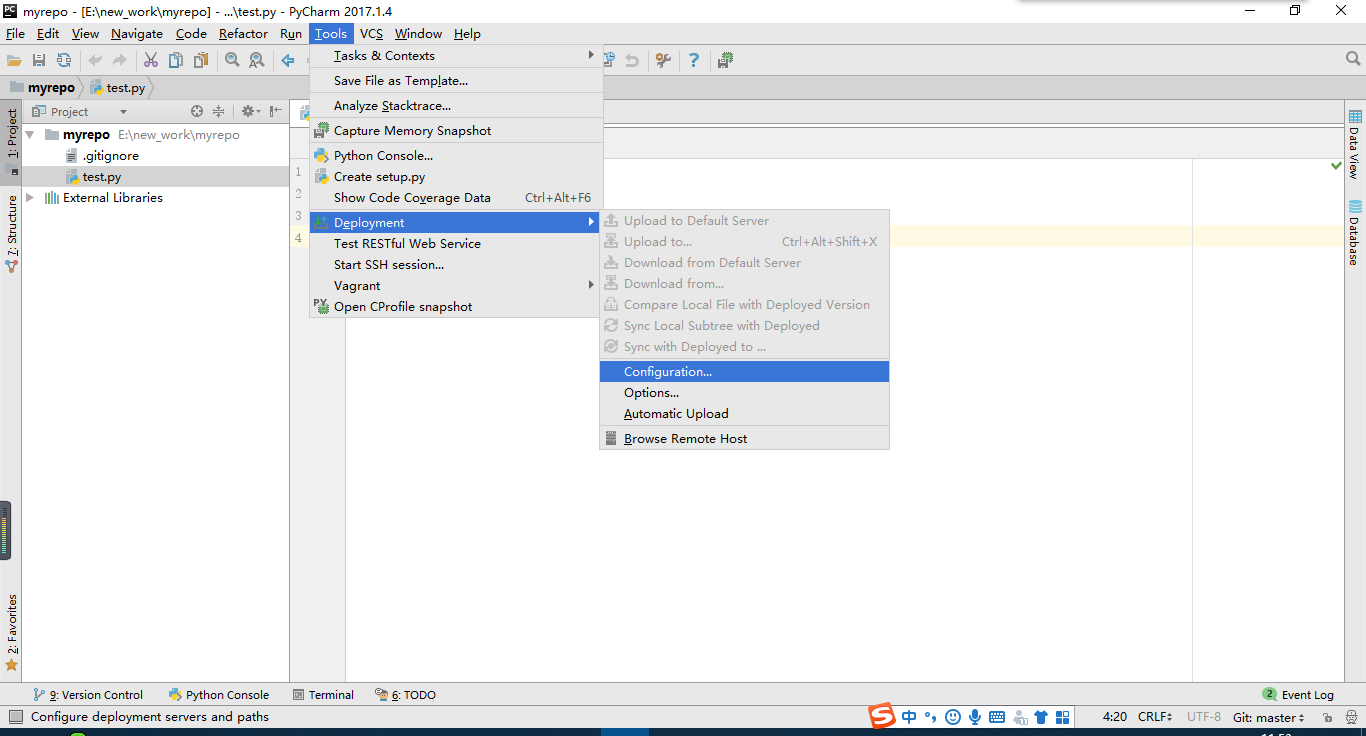Click the Copy toolbar icon
Screen dimensions: 1366x736
[176, 61]
